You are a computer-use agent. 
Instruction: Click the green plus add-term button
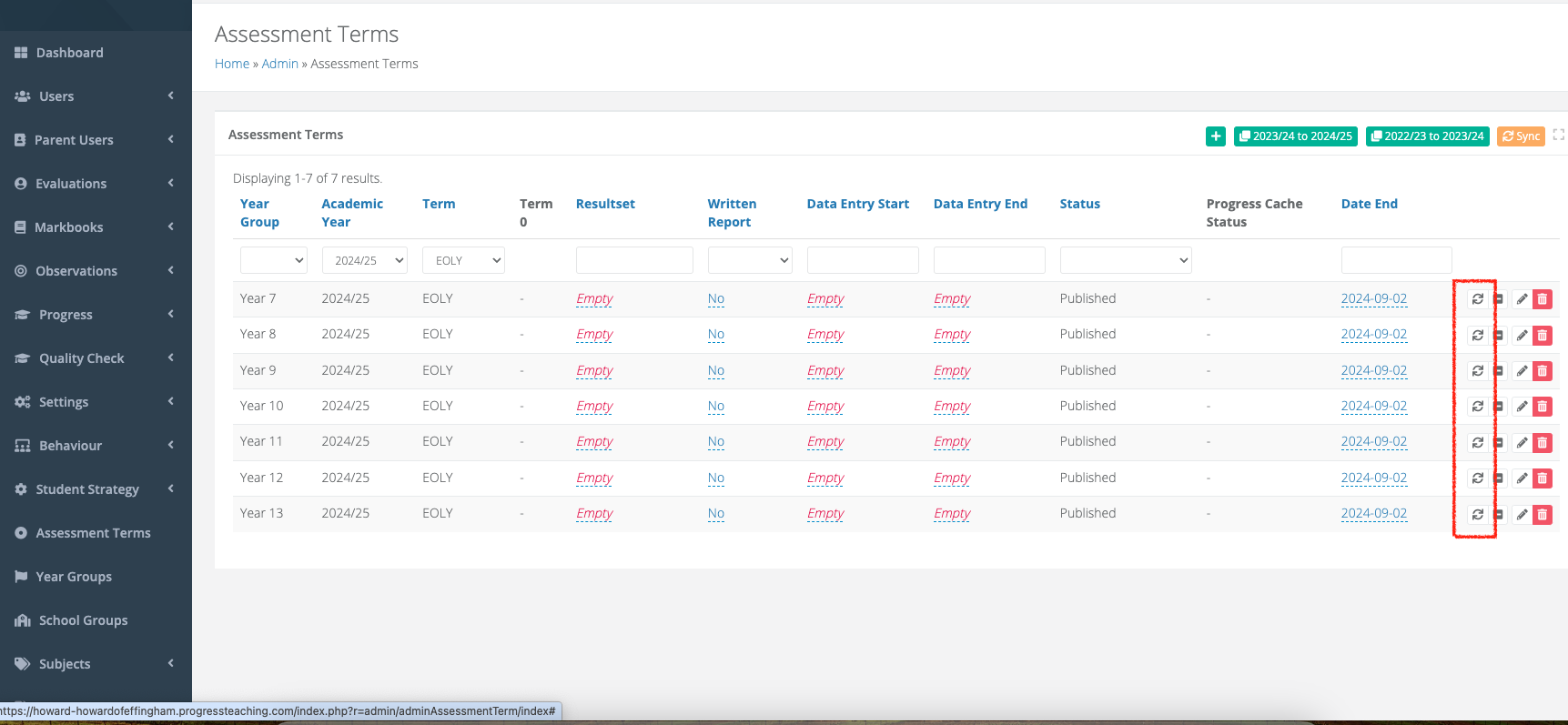[x=1216, y=136]
